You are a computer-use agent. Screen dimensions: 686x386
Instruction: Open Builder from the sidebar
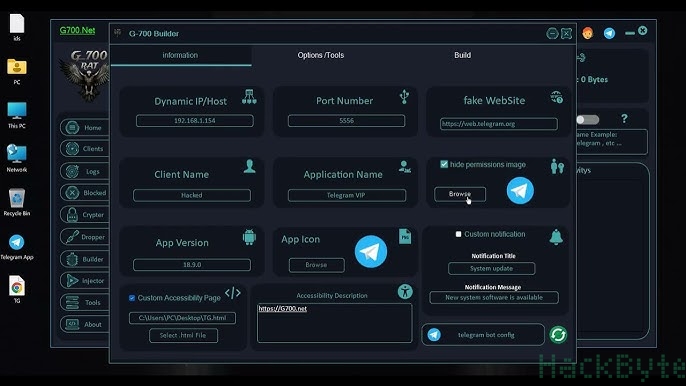coord(84,259)
